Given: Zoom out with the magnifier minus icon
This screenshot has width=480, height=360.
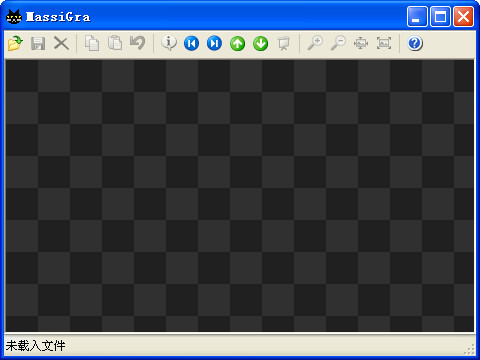Looking at the screenshot, I should click(338, 43).
